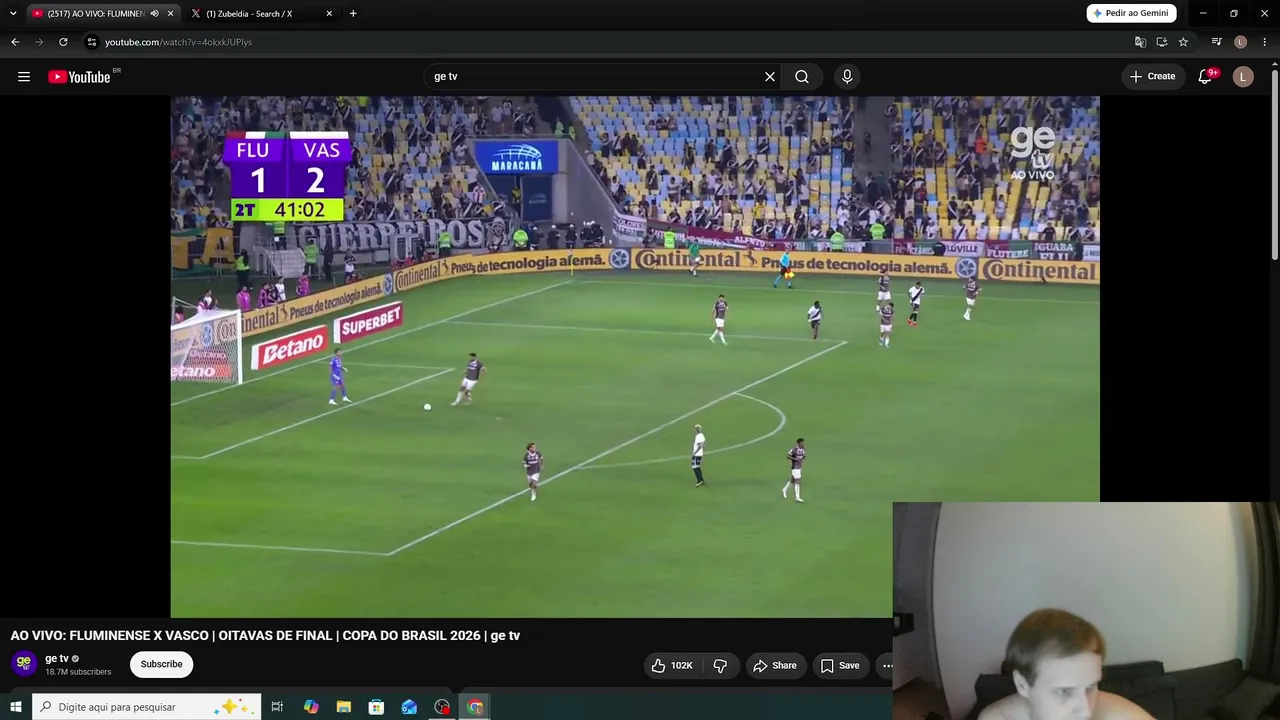Open the YouTube guide hamburger menu
Viewport: 1280px width, 720px height.
[x=24, y=77]
